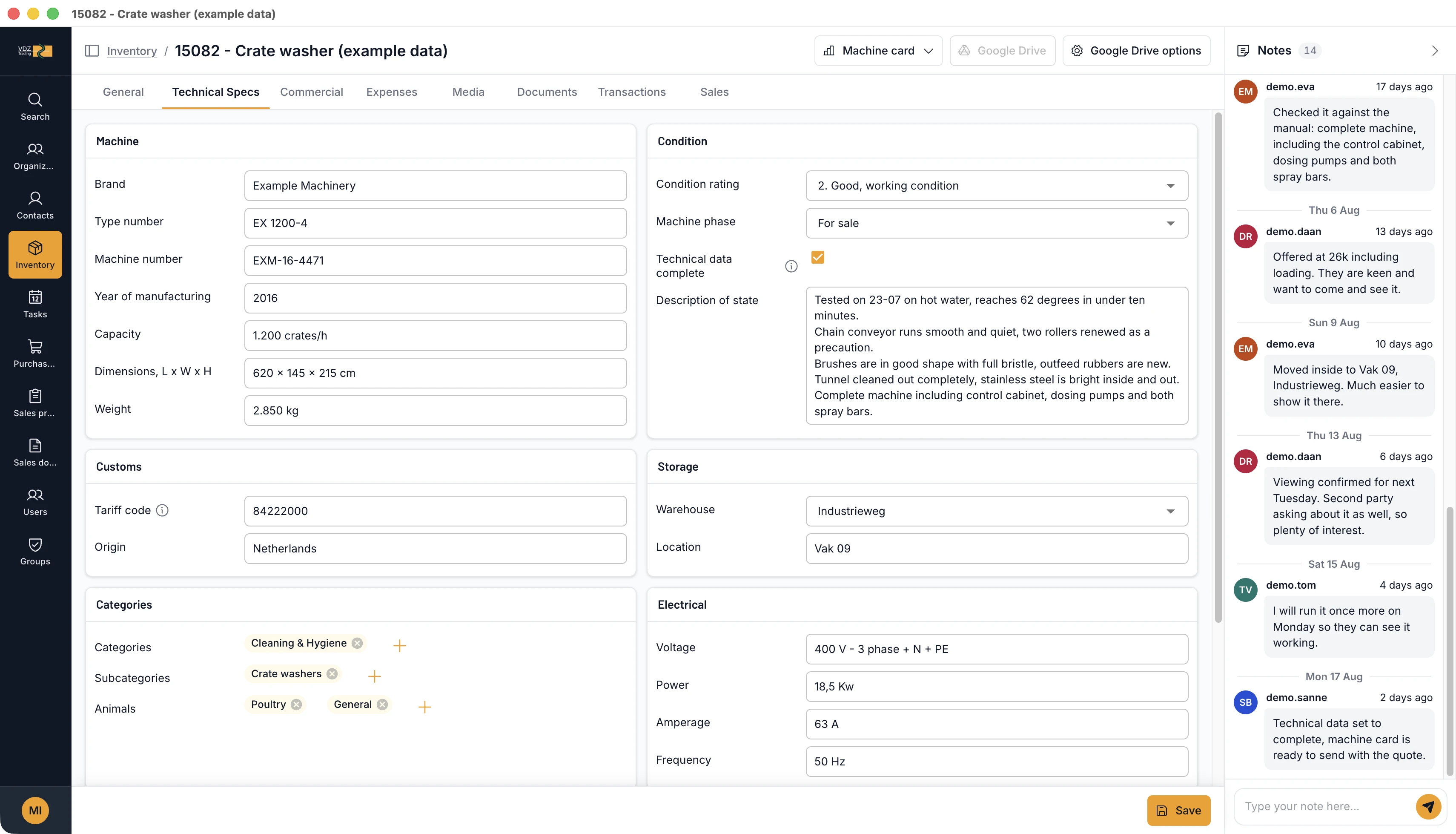This screenshot has width=1456, height=834.
Task: Open the Warehouse dropdown
Action: (996, 511)
